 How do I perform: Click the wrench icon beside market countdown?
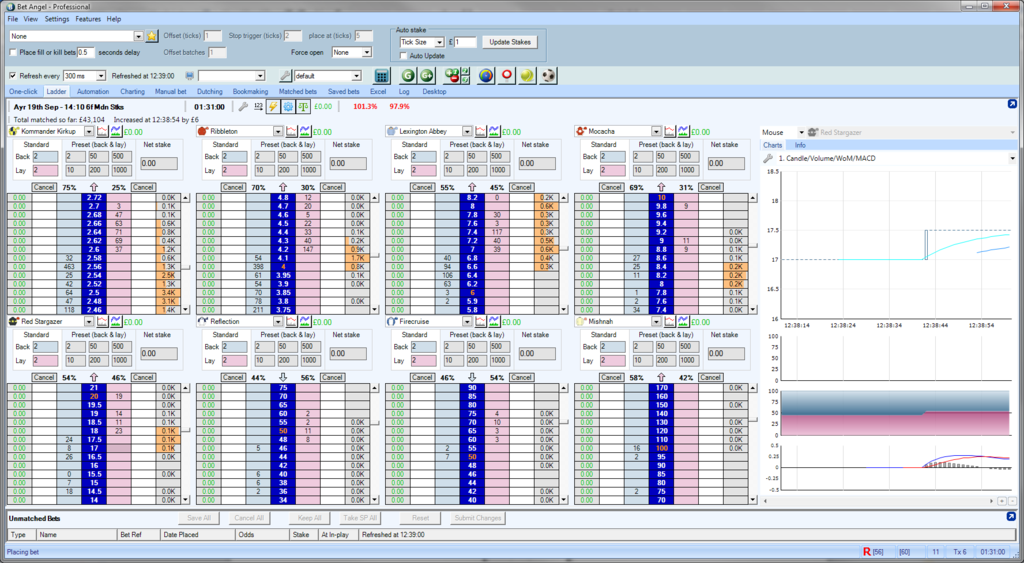click(242, 106)
